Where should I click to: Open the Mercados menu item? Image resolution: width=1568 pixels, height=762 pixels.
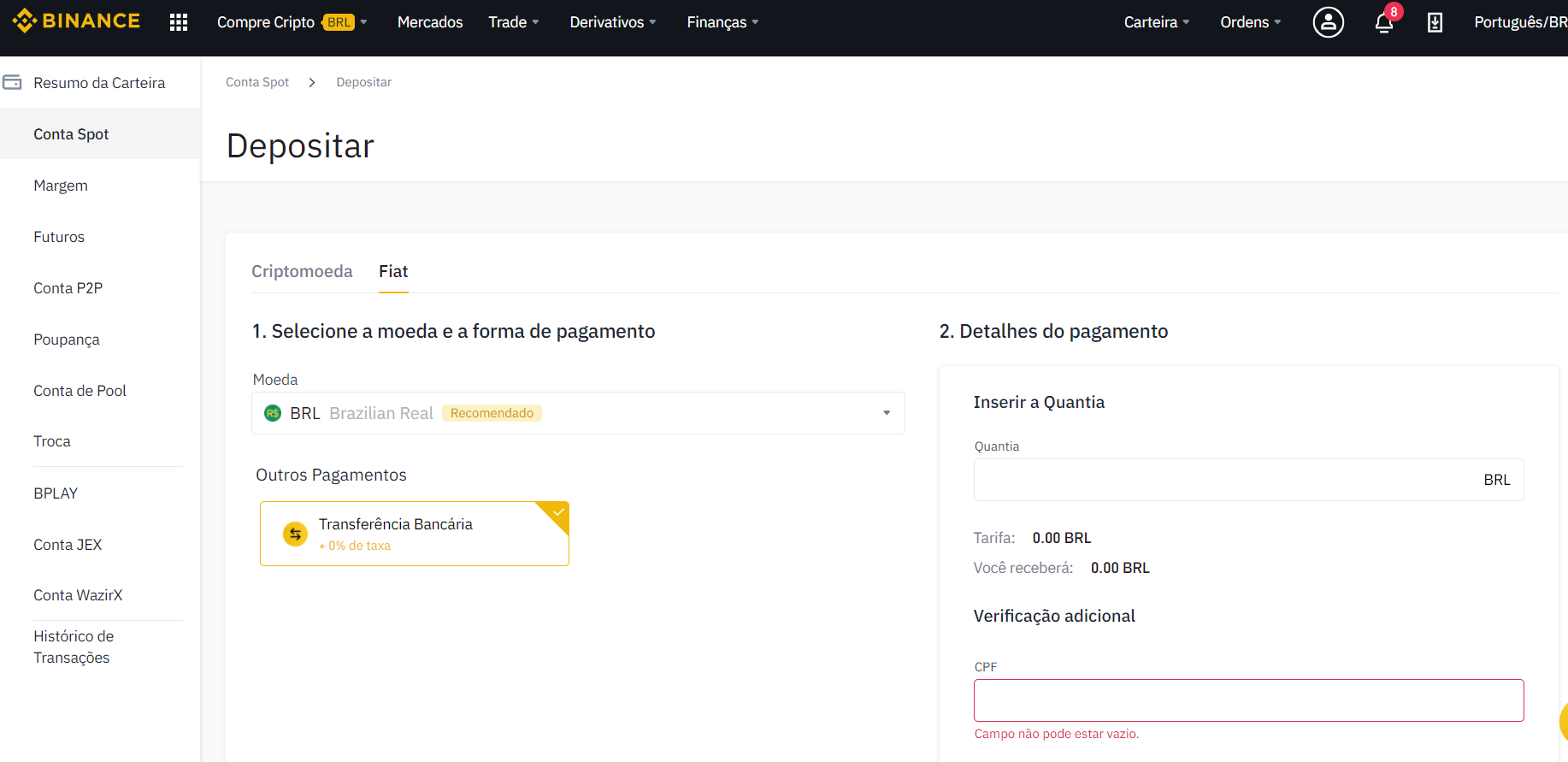430,22
